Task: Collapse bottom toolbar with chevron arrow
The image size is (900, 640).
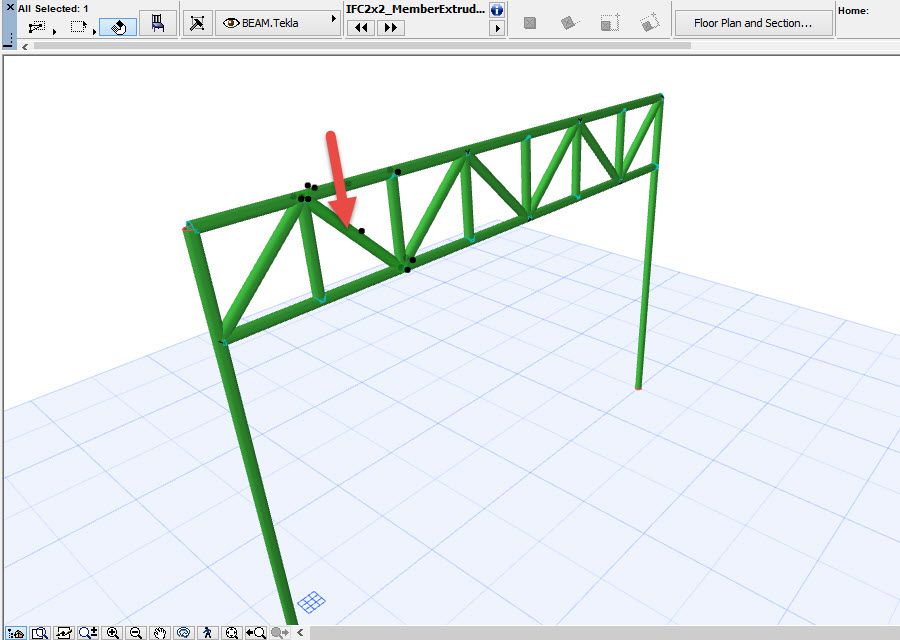Action: tap(300, 633)
